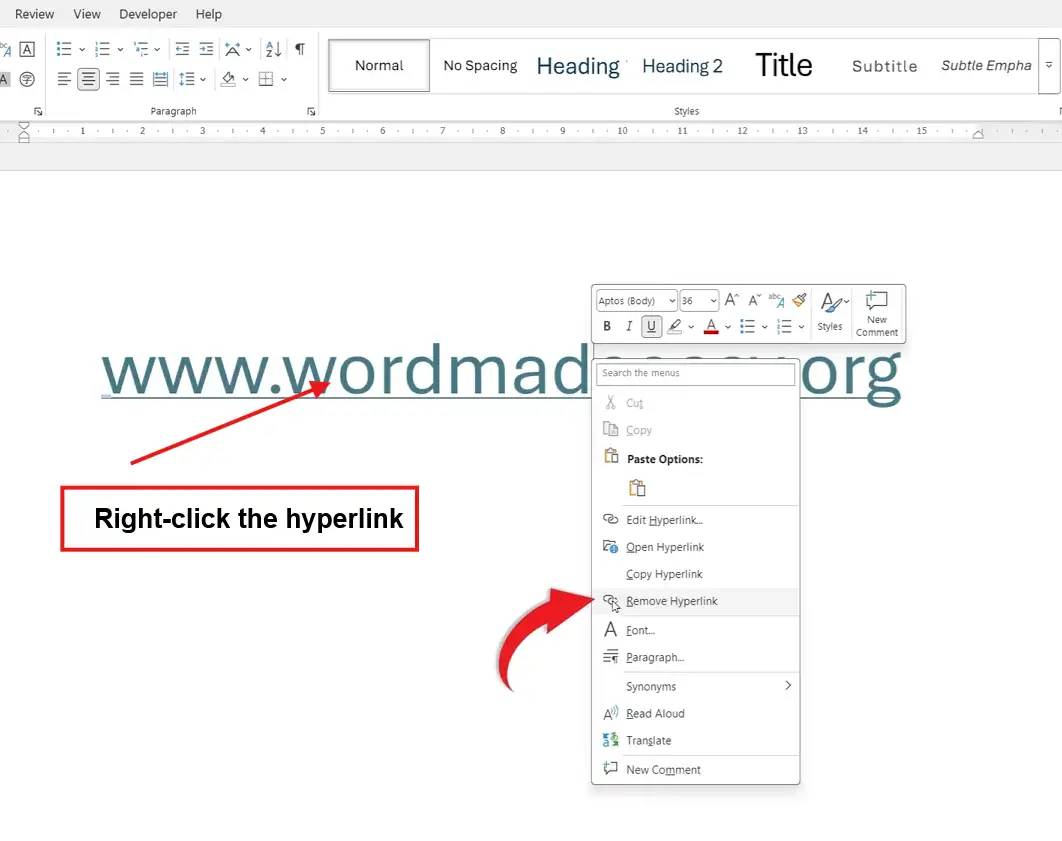Select Remove Hyperlink

pos(696,601)
